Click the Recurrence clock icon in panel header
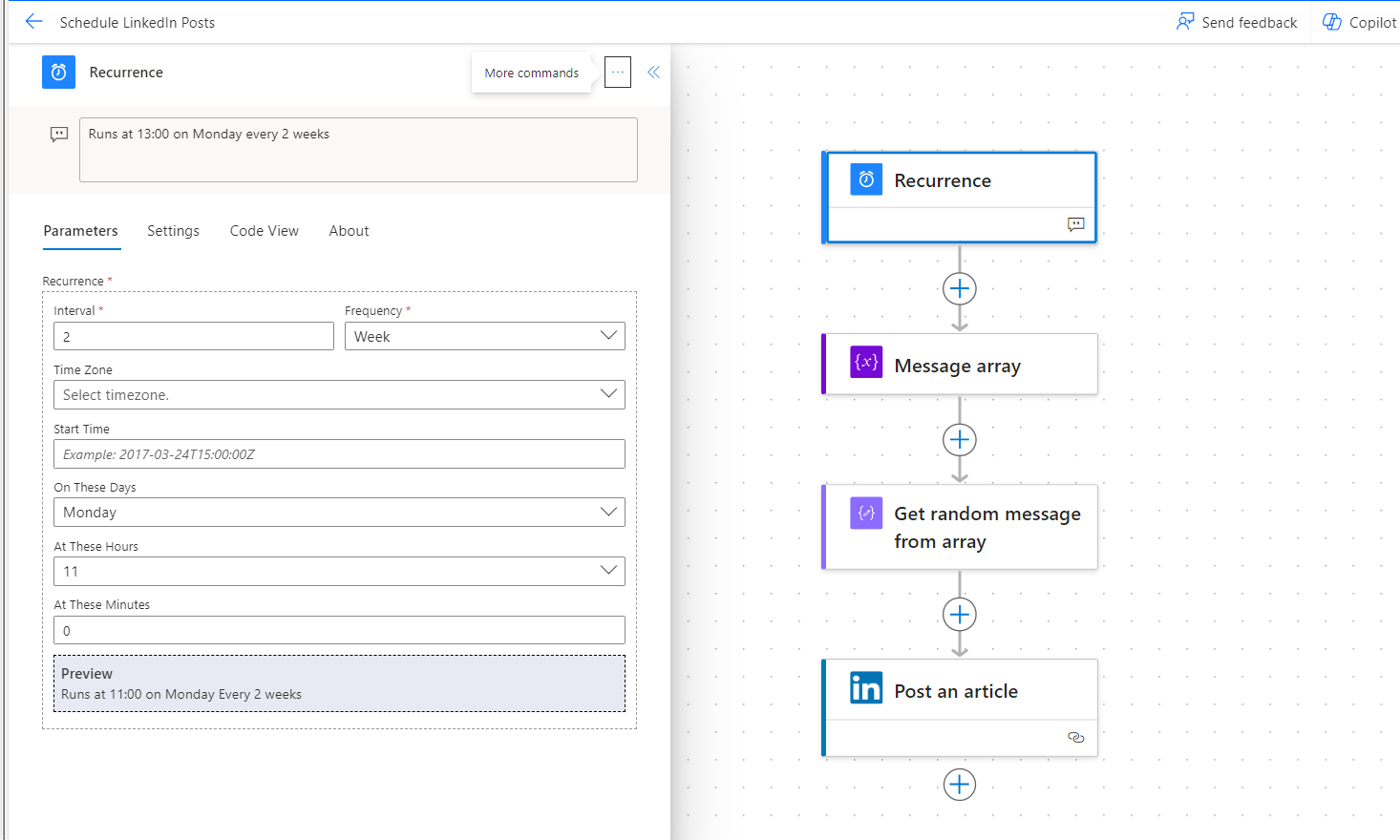Screen dimensions: 1400x840 pyautogui.click(x=58, y=73)
